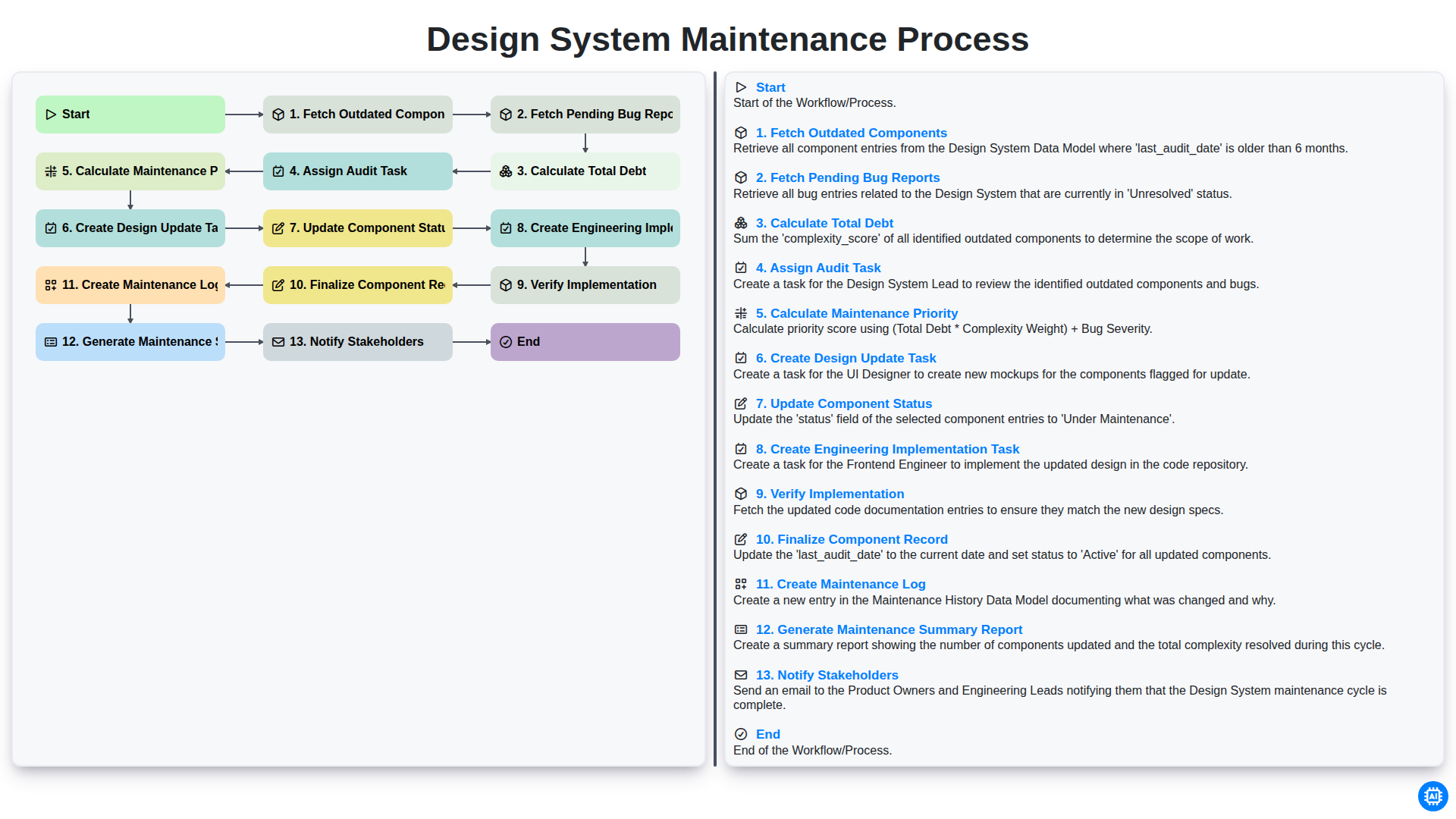Click the boxes icon on Calculate Total Debt node
This screenshot has width=1456, height=819.
click(506, 171)
